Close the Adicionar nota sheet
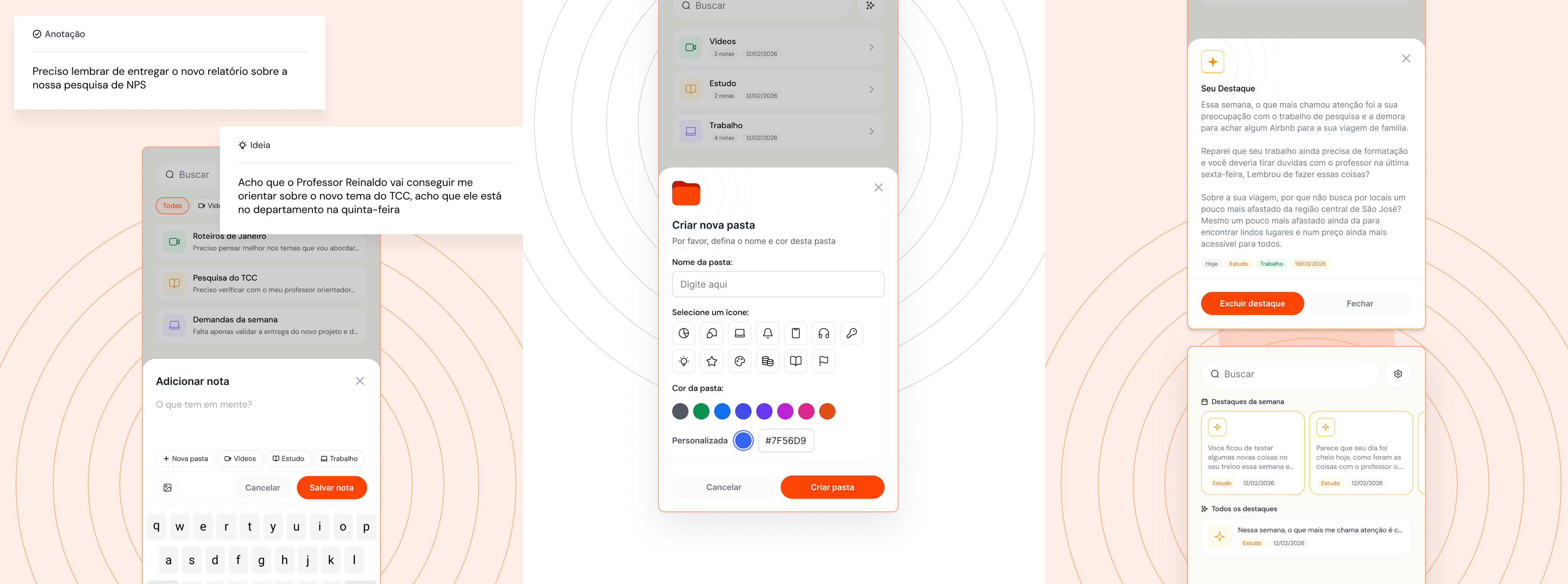Screen dimensions: 1568x584 click(x=360, y=381)
